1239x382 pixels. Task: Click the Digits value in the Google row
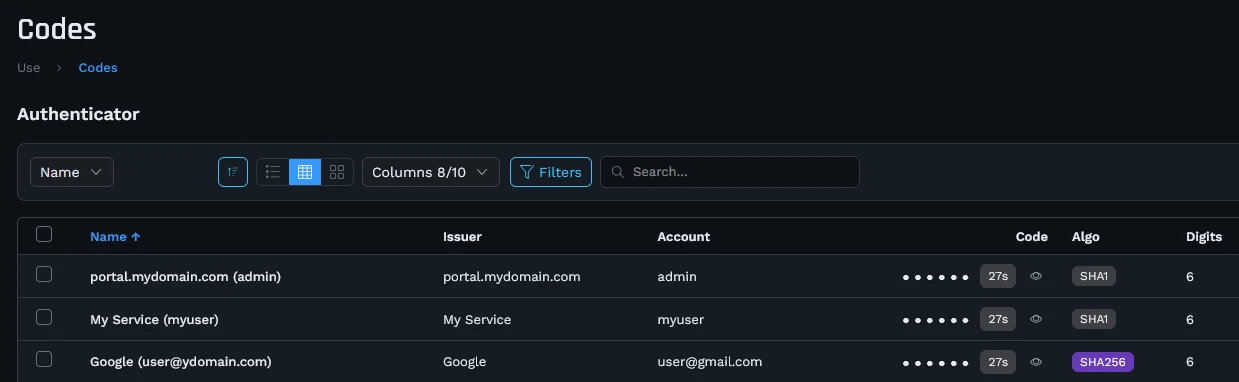[x=1190, y=362]
